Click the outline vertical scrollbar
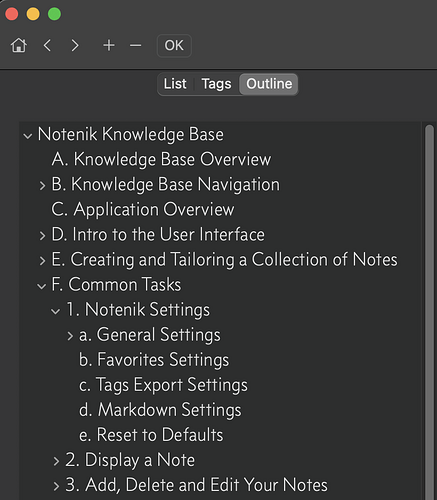The height and width of the screenshot is (500, 437). (429, 312)
